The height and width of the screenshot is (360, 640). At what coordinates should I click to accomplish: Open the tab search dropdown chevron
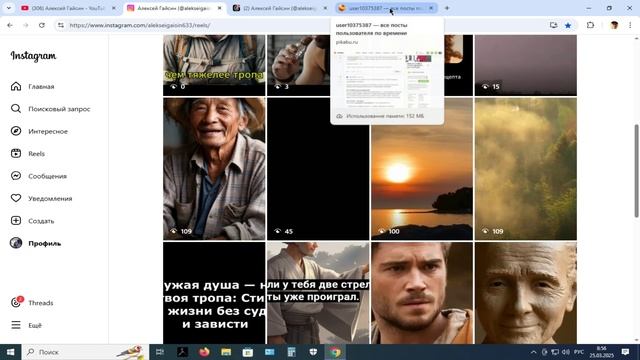pyautogui.click(x=9, y=8)
